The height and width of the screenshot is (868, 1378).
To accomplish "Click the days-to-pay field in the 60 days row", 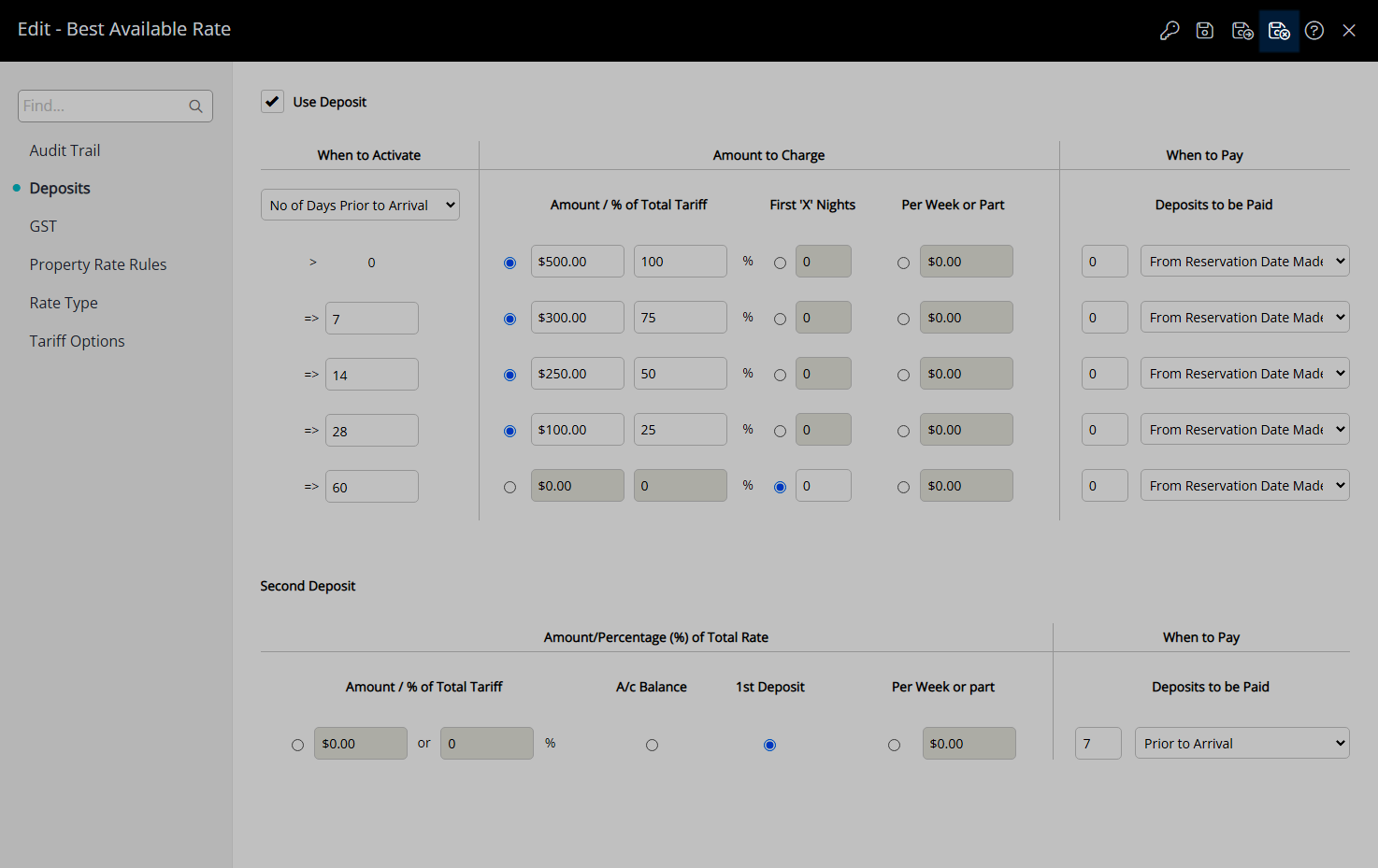I will (1105, 485).
